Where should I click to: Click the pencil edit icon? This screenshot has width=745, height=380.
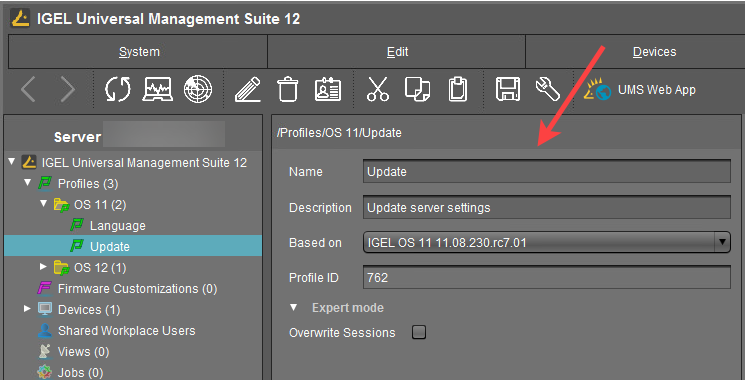coord(248,89)
